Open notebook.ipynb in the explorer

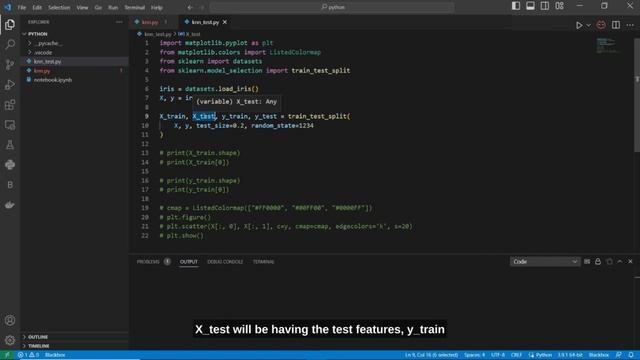pos(53,80)
